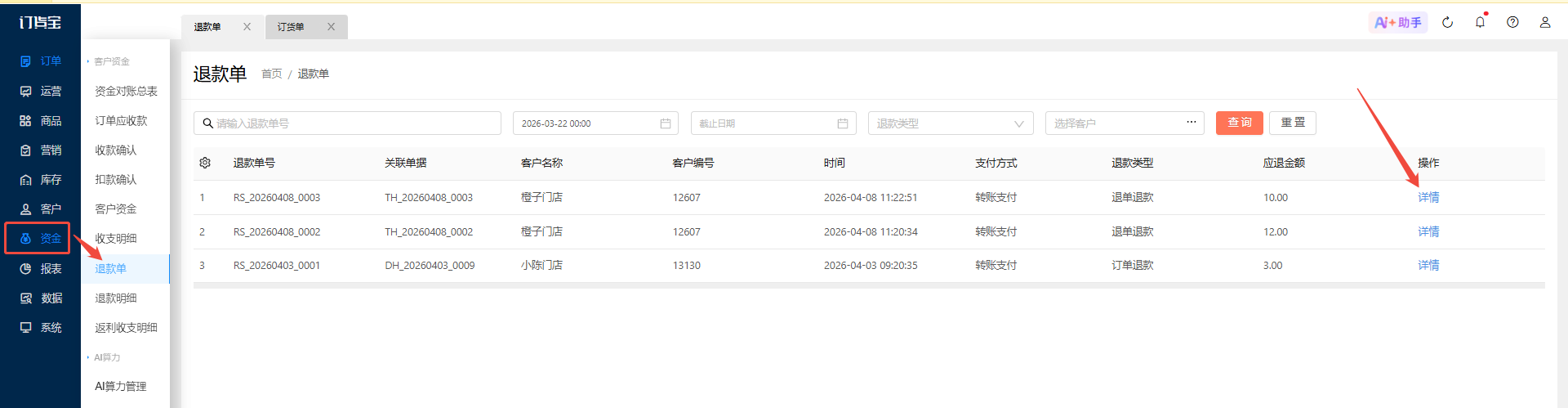Open 详情 for RS_20260408_0003
Viewport: 1568px width, 408px height.
point(1428,197)
